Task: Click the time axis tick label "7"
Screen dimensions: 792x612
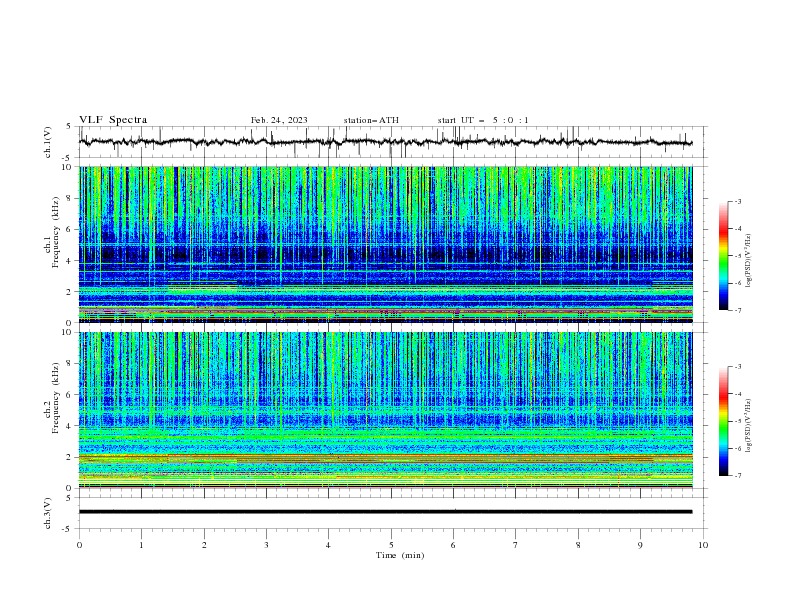Action: tap(516, 545)
